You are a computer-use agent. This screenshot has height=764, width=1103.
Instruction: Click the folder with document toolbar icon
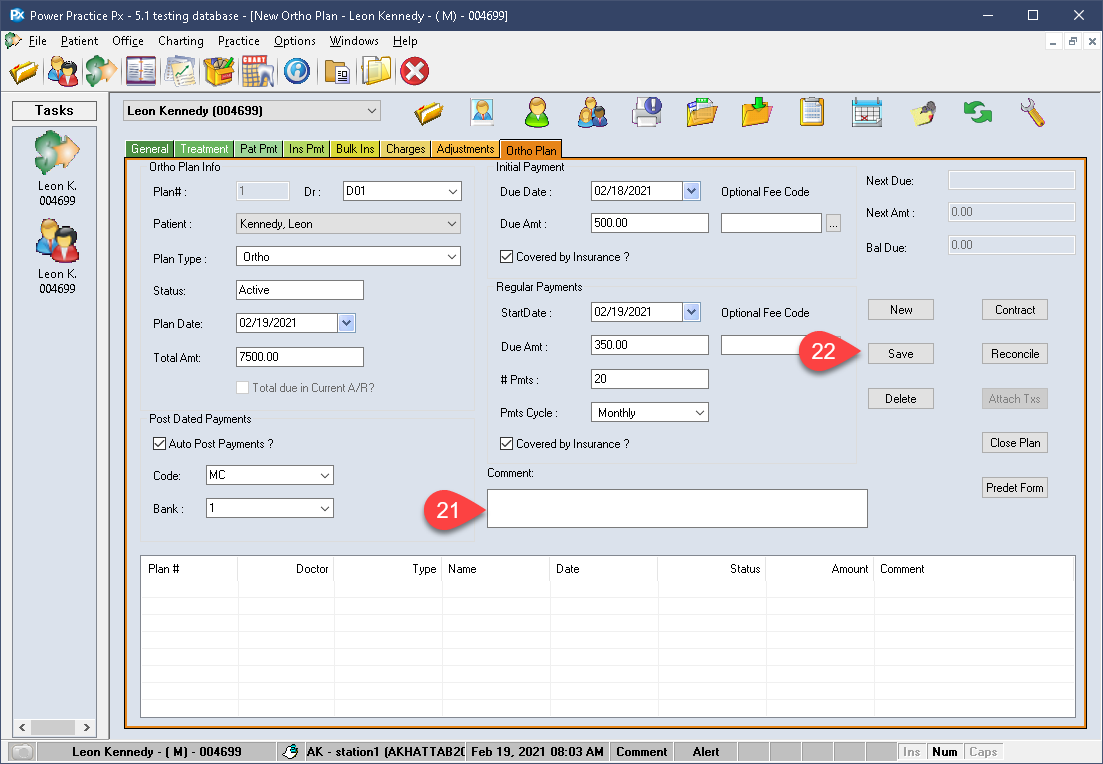337,71
